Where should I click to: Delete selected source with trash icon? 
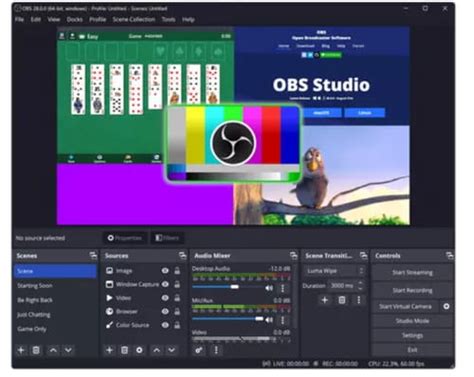click(x=124, y=350)
